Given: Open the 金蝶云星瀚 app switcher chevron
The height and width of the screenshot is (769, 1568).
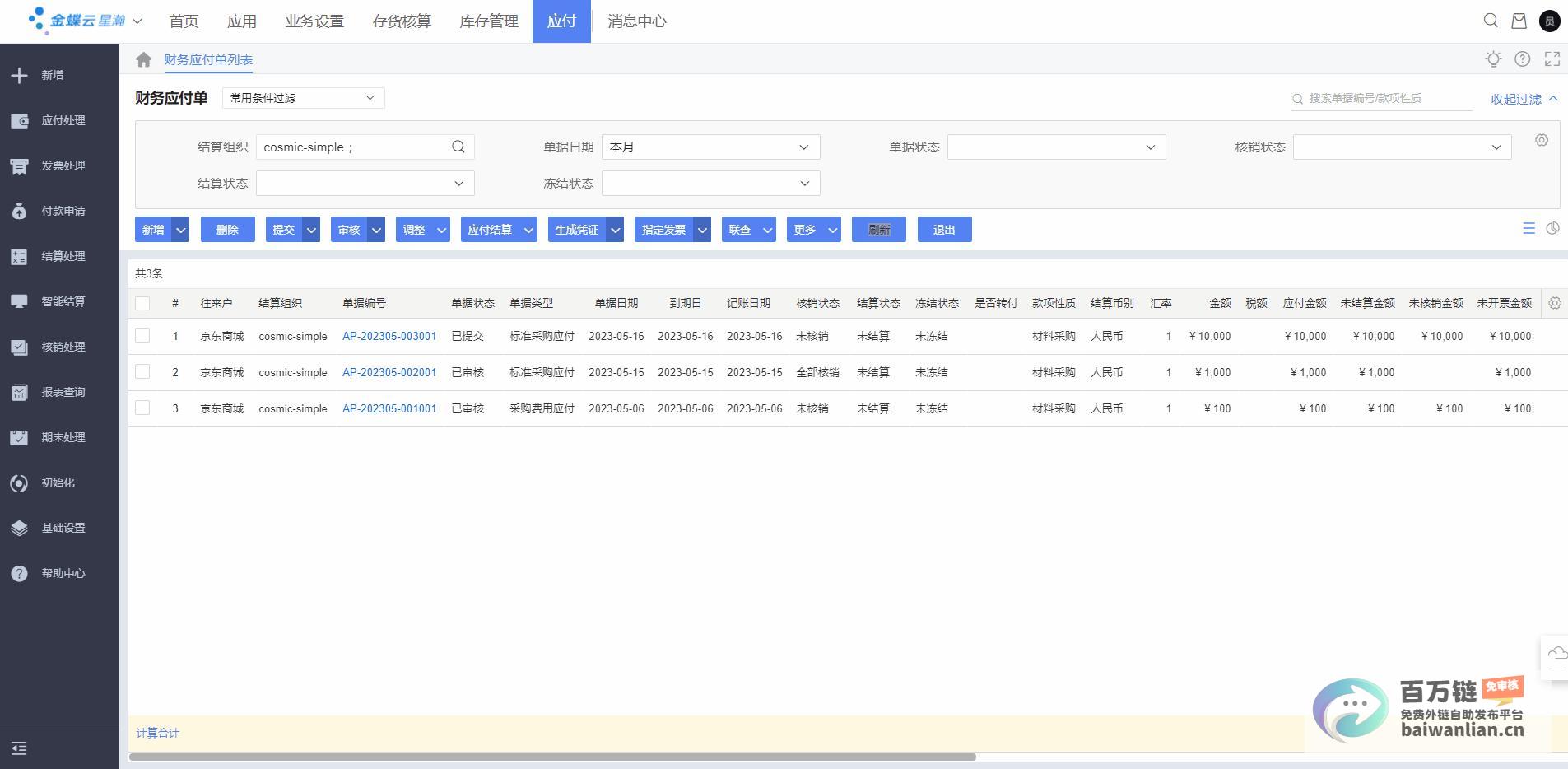Looking at the screenshot, I should [137, 21].
